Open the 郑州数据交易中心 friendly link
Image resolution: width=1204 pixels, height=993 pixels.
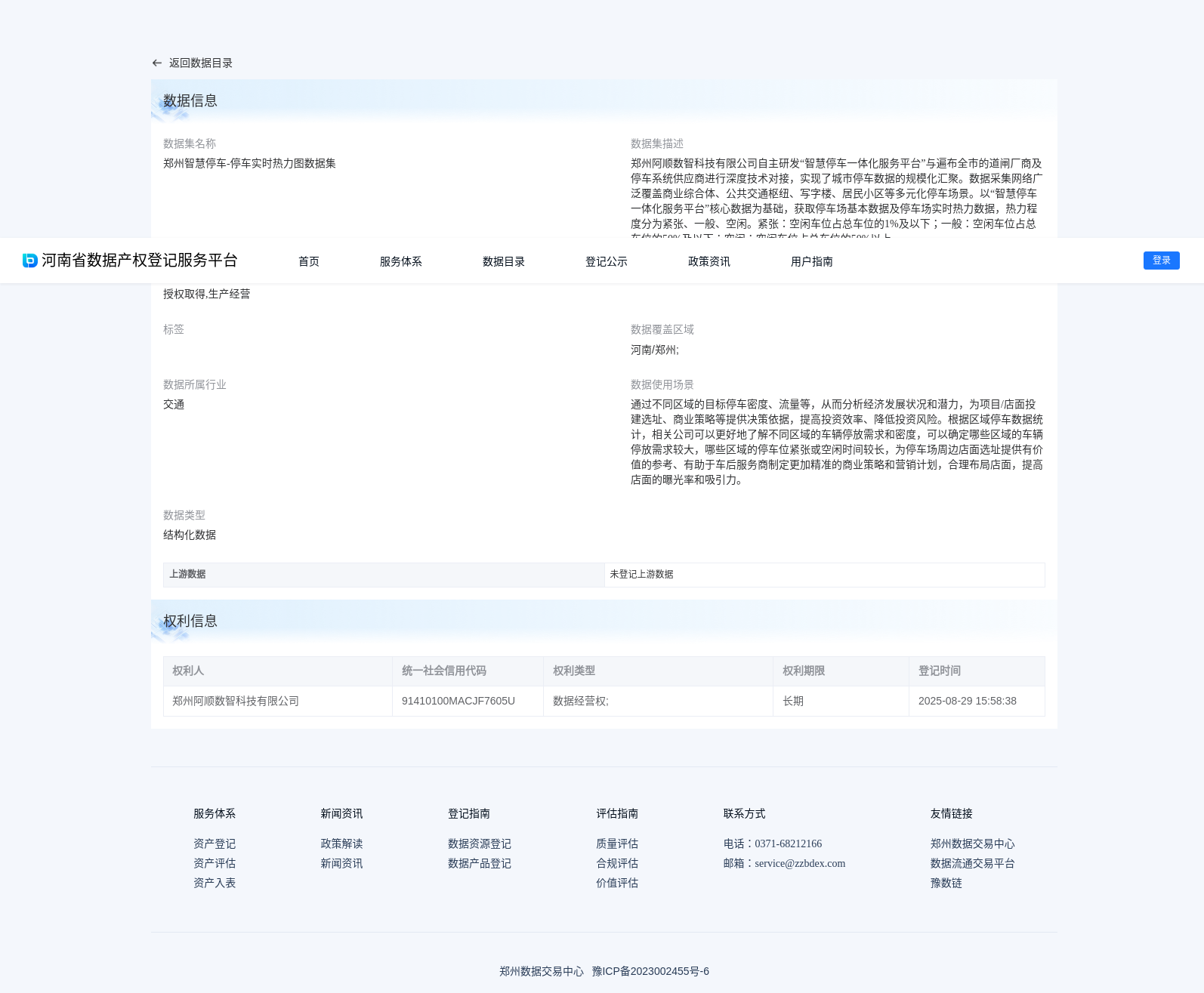click(973, 844)
